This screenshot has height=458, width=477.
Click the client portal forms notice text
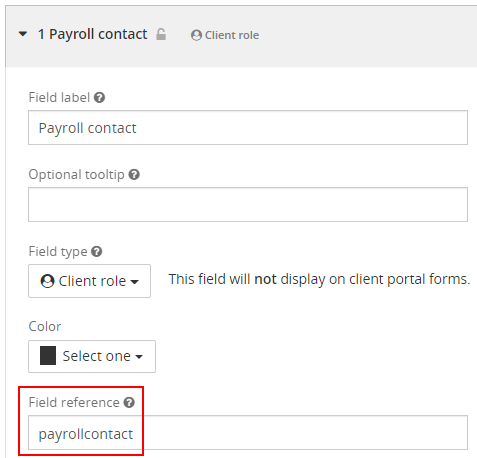pyautogui.click(x=319, y=279)
